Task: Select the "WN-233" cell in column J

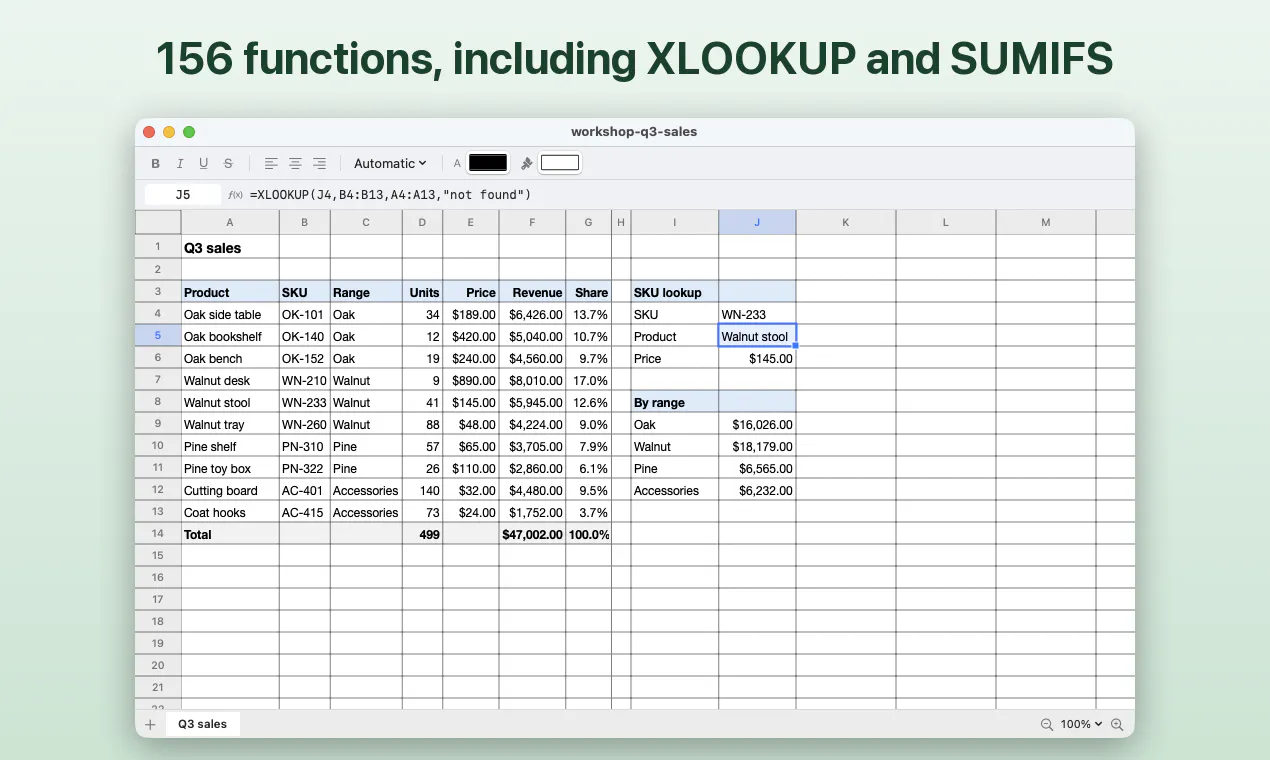Action: tap(757, 314)
